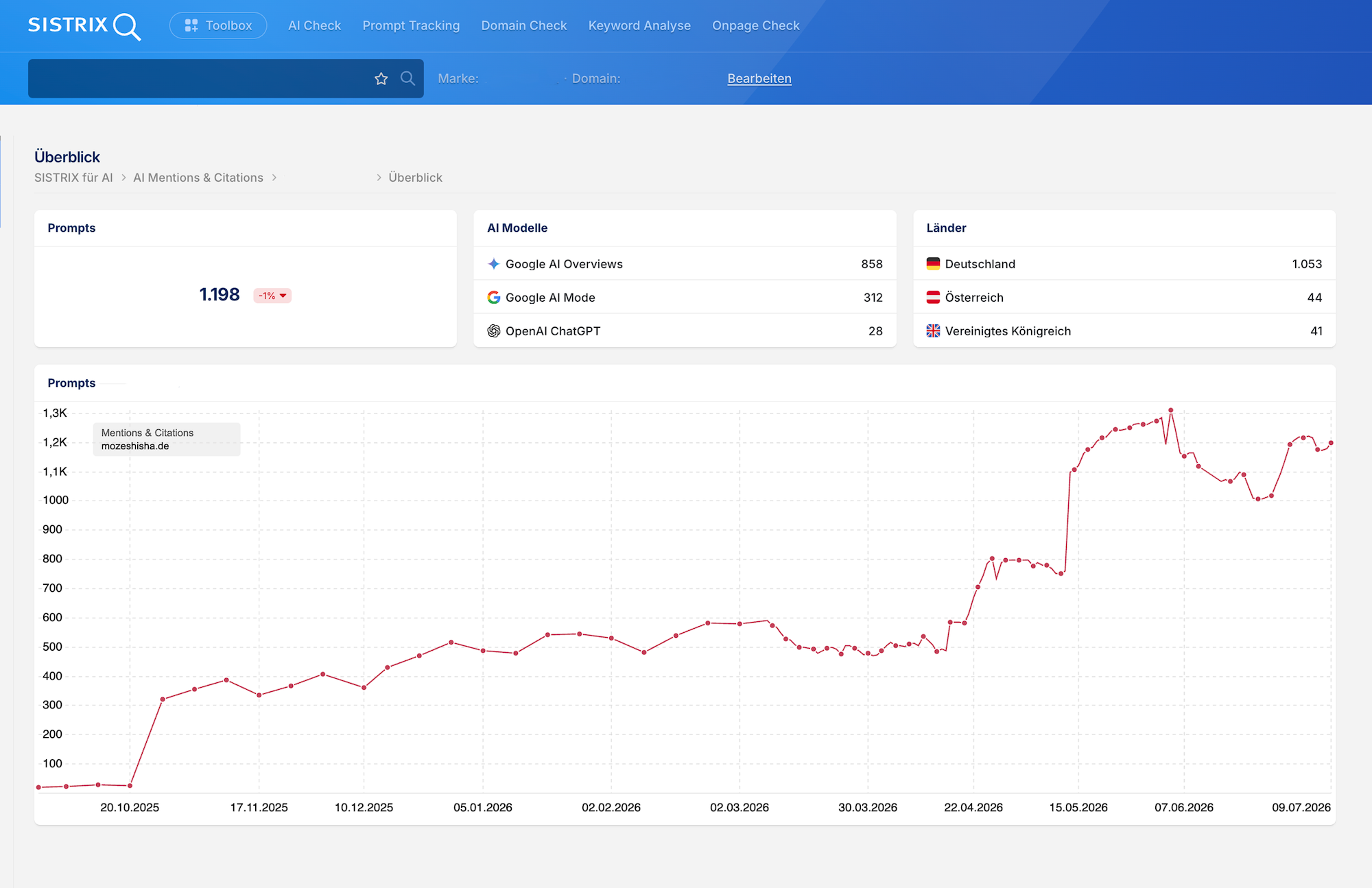Click the 30.03.2026 axis date label

(x=868, y=808)
